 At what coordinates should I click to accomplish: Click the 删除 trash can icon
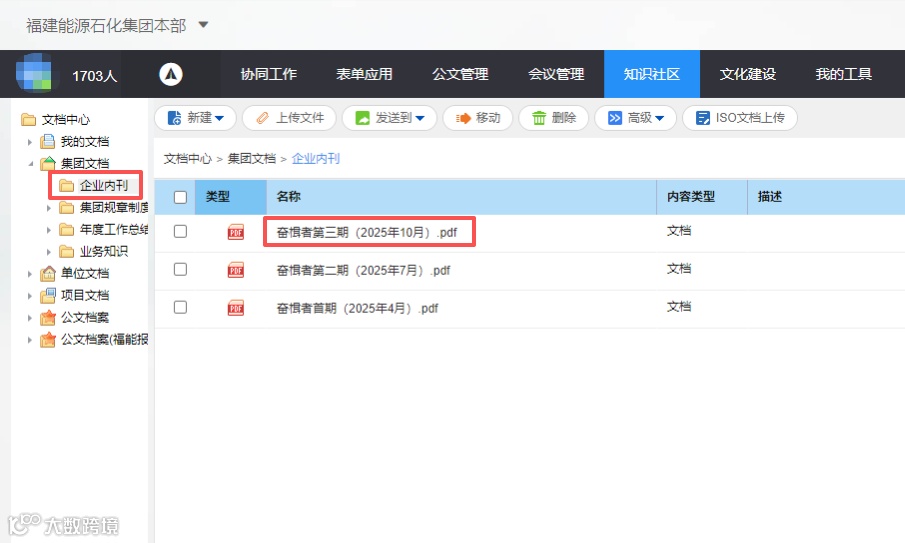click(539, 118)
